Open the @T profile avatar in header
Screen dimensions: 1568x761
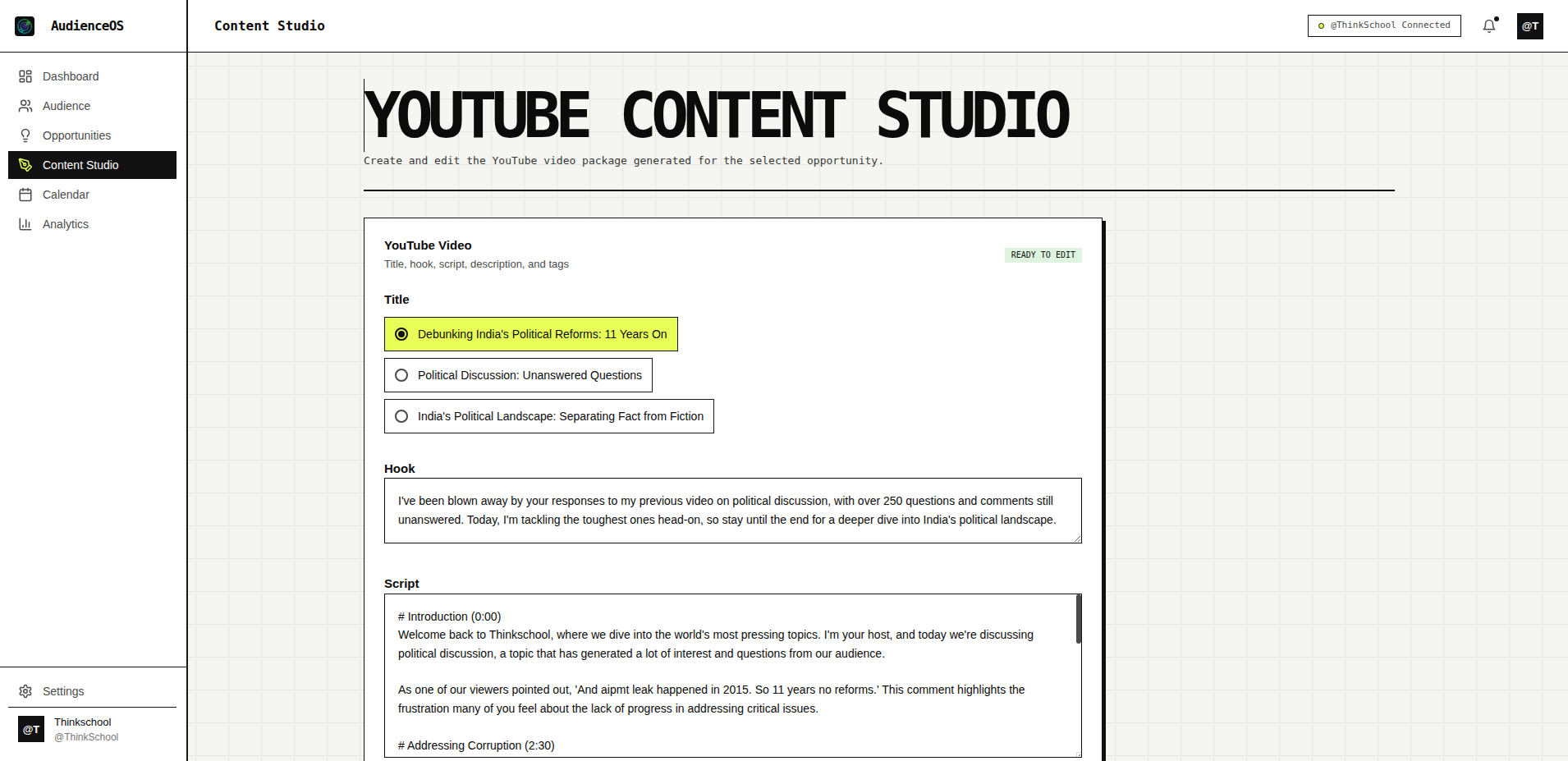click(1530, 26)
